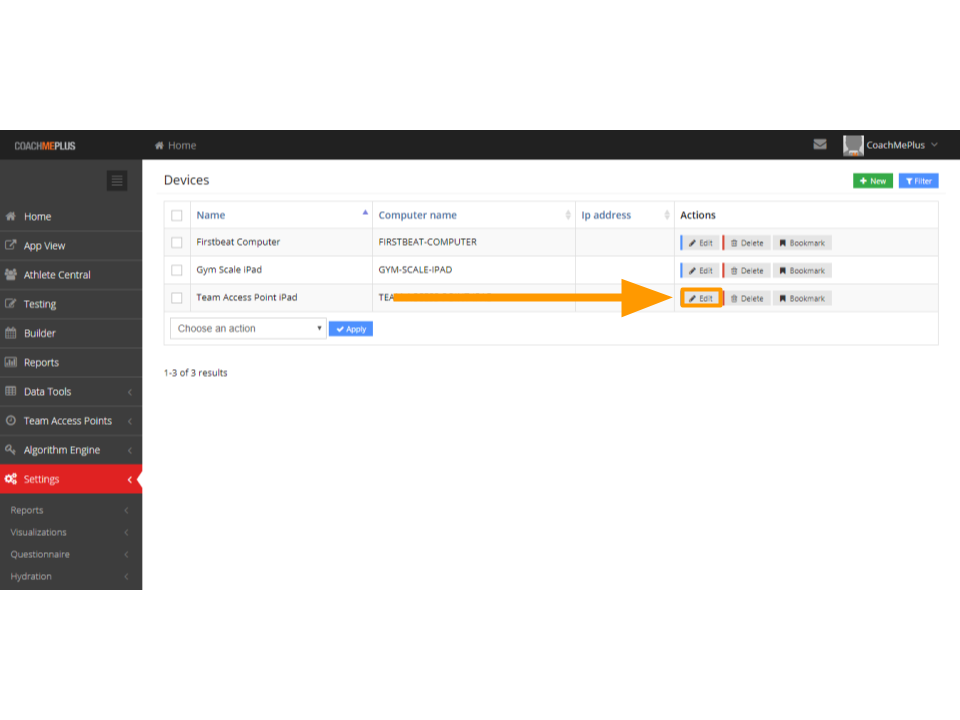Click the Home house icon in sidebar

coord(10,216)
